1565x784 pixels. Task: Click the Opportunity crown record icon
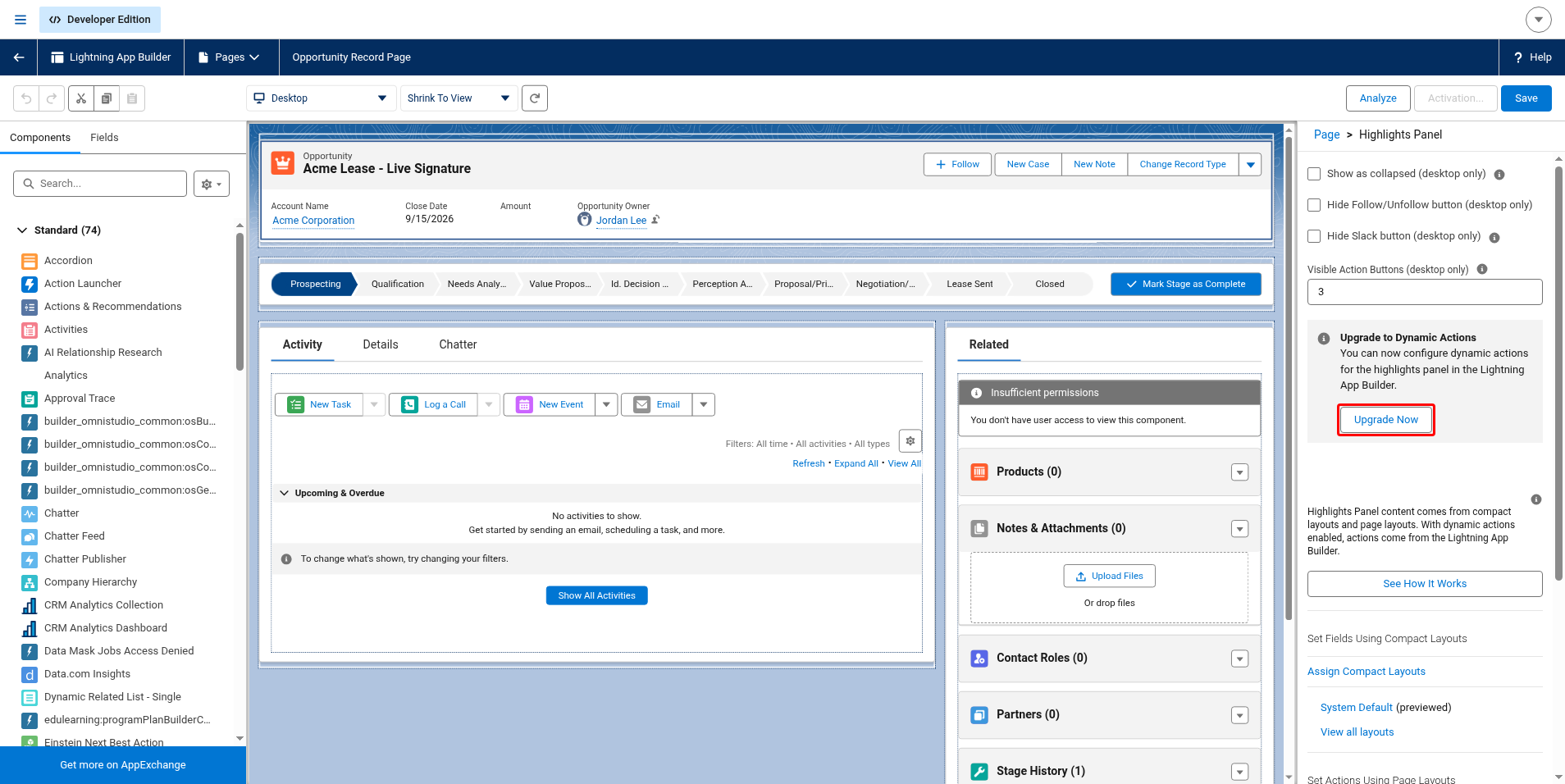(283, 162)
